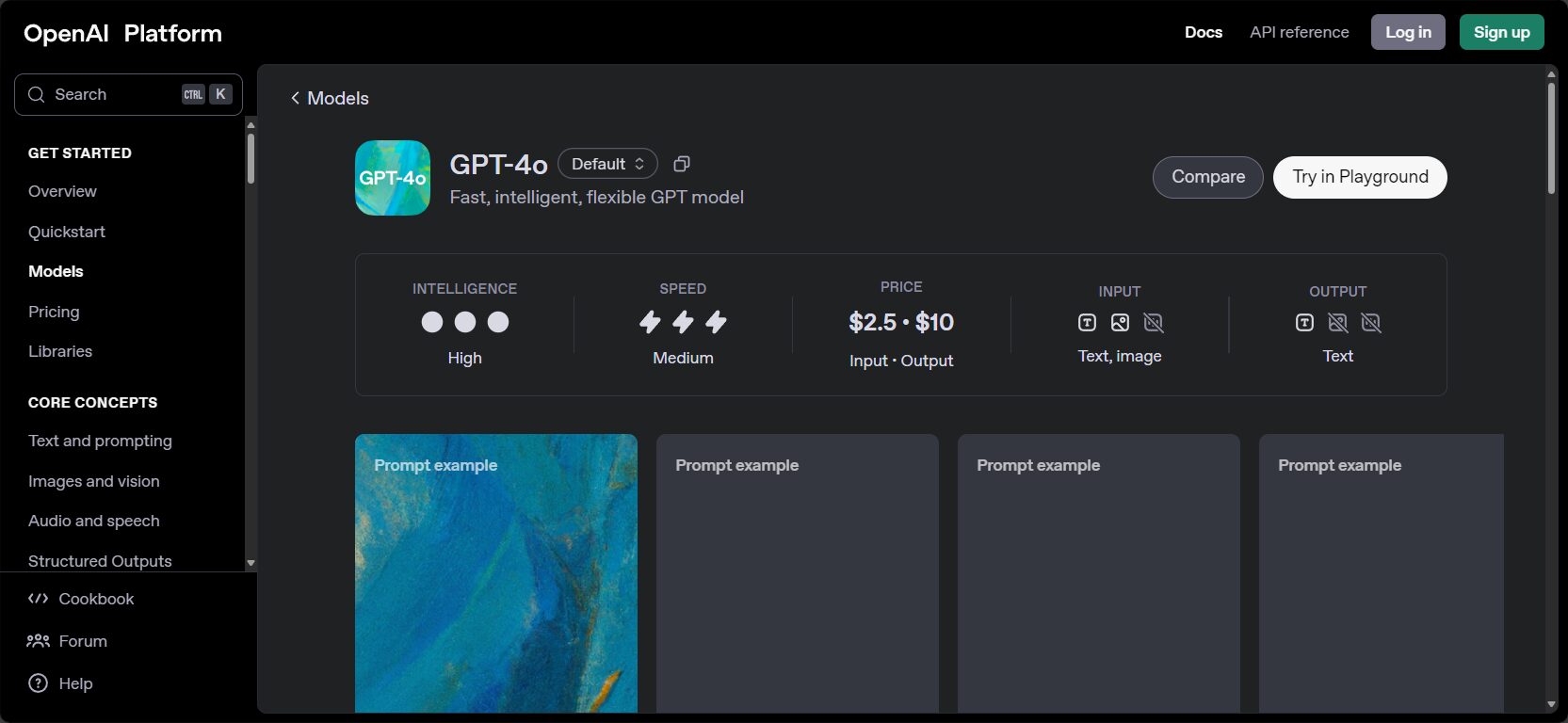Open Structured Outputs guide

(100, 561)
